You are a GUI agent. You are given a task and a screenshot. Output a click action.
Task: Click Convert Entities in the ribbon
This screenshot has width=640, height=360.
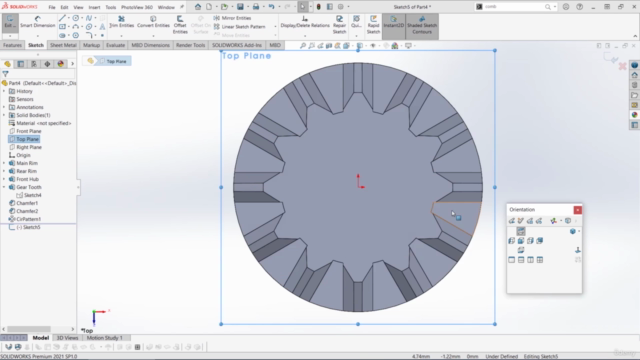coord(153,22)
